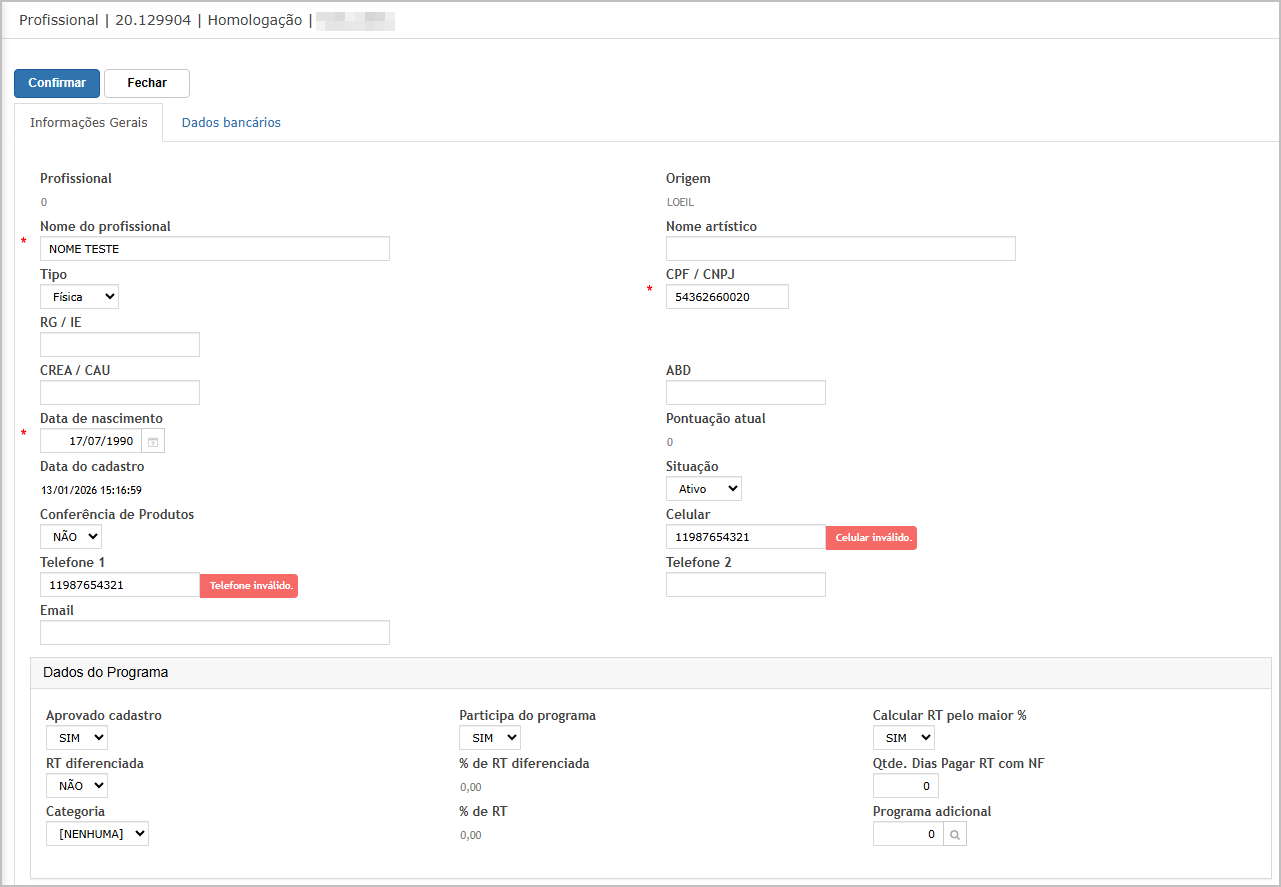Click the Programa adicional search magnifier icon
The height and width of the screenshot is (887, 1281).
[955, 834]
